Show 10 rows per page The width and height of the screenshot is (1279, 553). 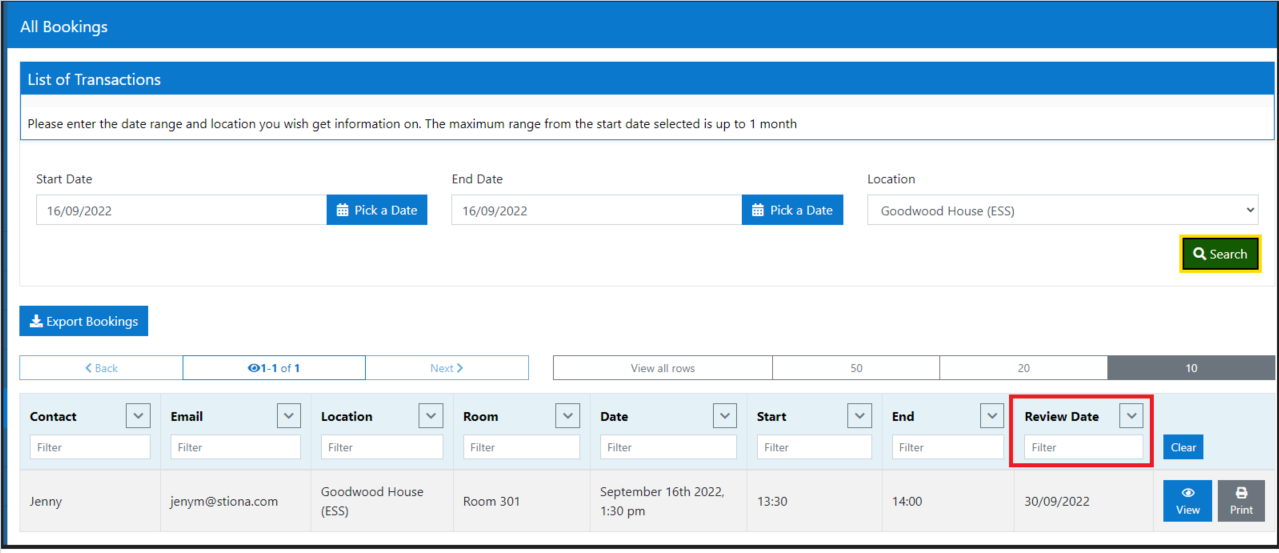pyautogui.click(x=1191, y=368)
